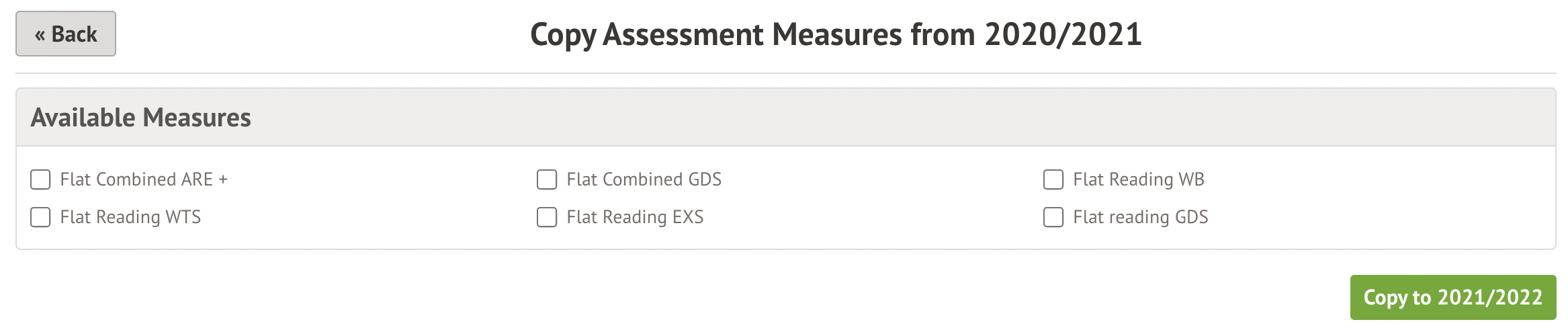The image size is (1568, 328).
Task: Click the « chevron on the Back button
Action: (x=40, y=35)
